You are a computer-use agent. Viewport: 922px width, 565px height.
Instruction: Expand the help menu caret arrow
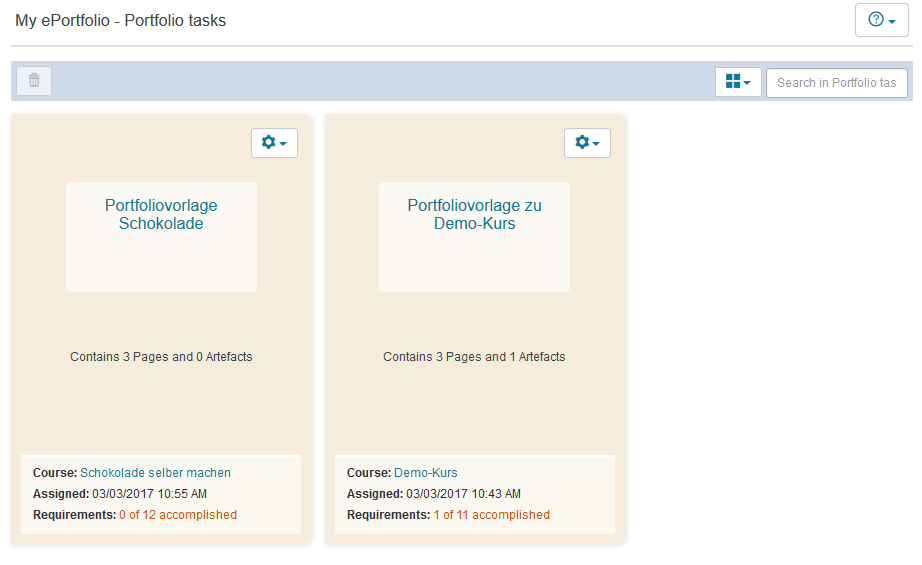(892, 21)
